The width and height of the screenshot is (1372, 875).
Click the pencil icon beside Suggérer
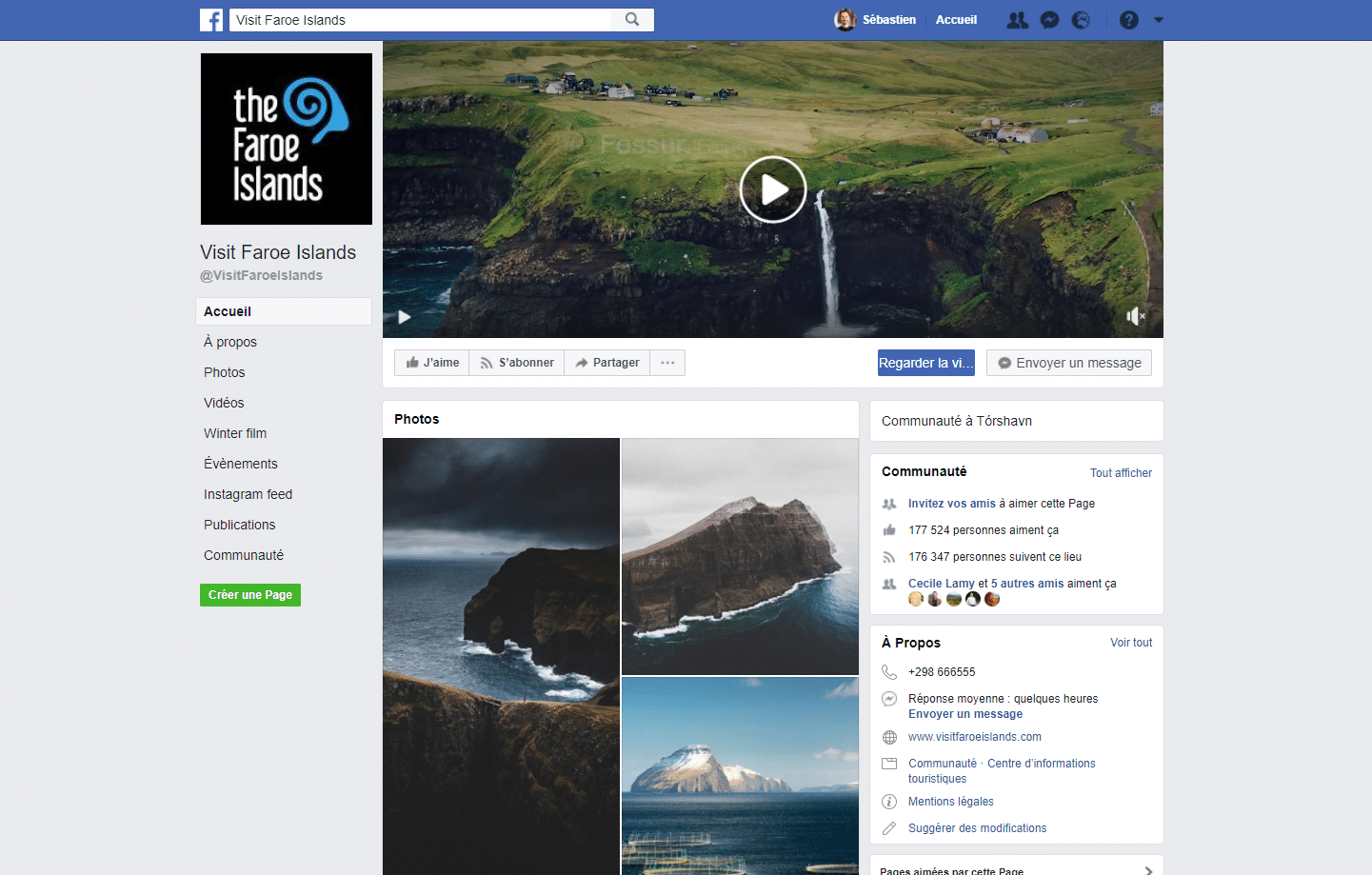[889, 828]
